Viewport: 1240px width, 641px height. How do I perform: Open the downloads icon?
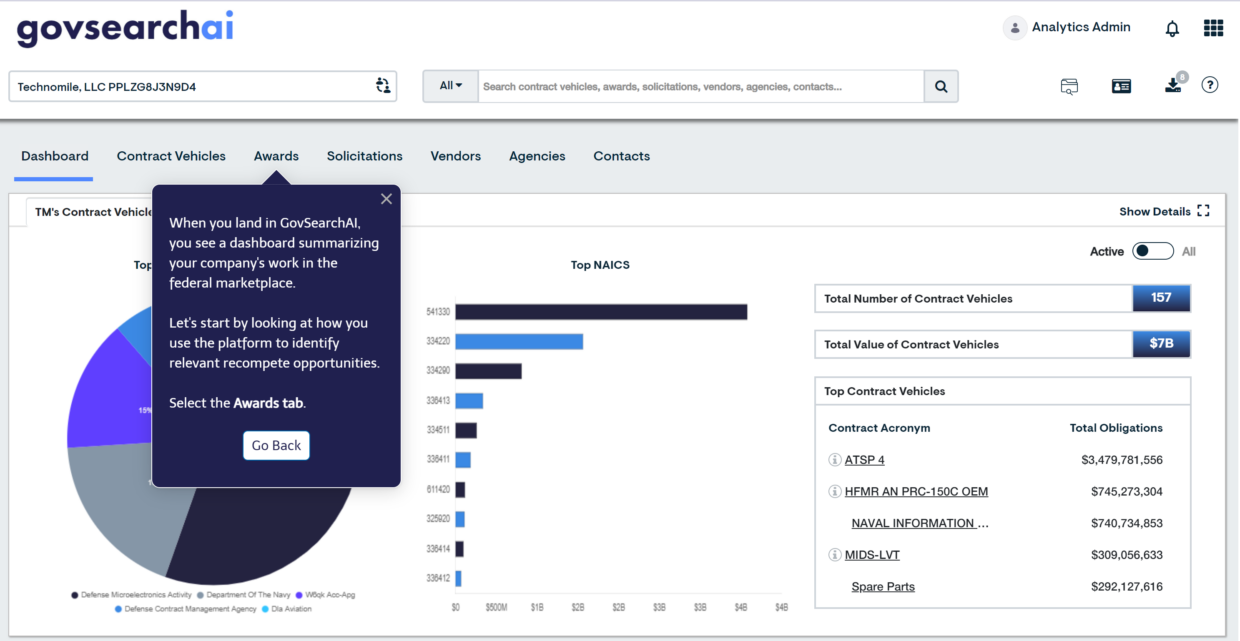(1174, 85)
